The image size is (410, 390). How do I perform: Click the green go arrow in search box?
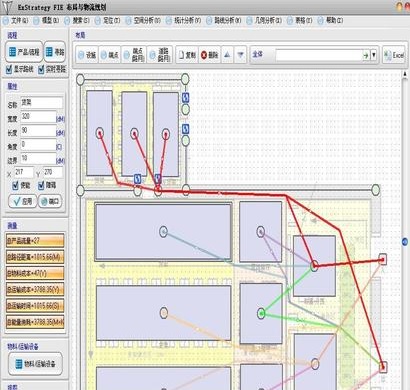pos(366,55)
